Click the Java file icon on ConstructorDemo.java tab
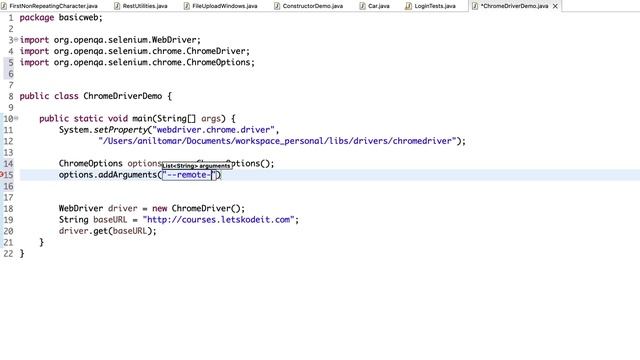 coord(277,6)
